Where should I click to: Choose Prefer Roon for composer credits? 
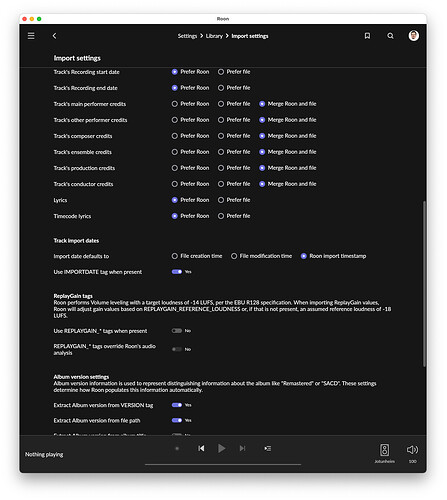pos(190,136)
